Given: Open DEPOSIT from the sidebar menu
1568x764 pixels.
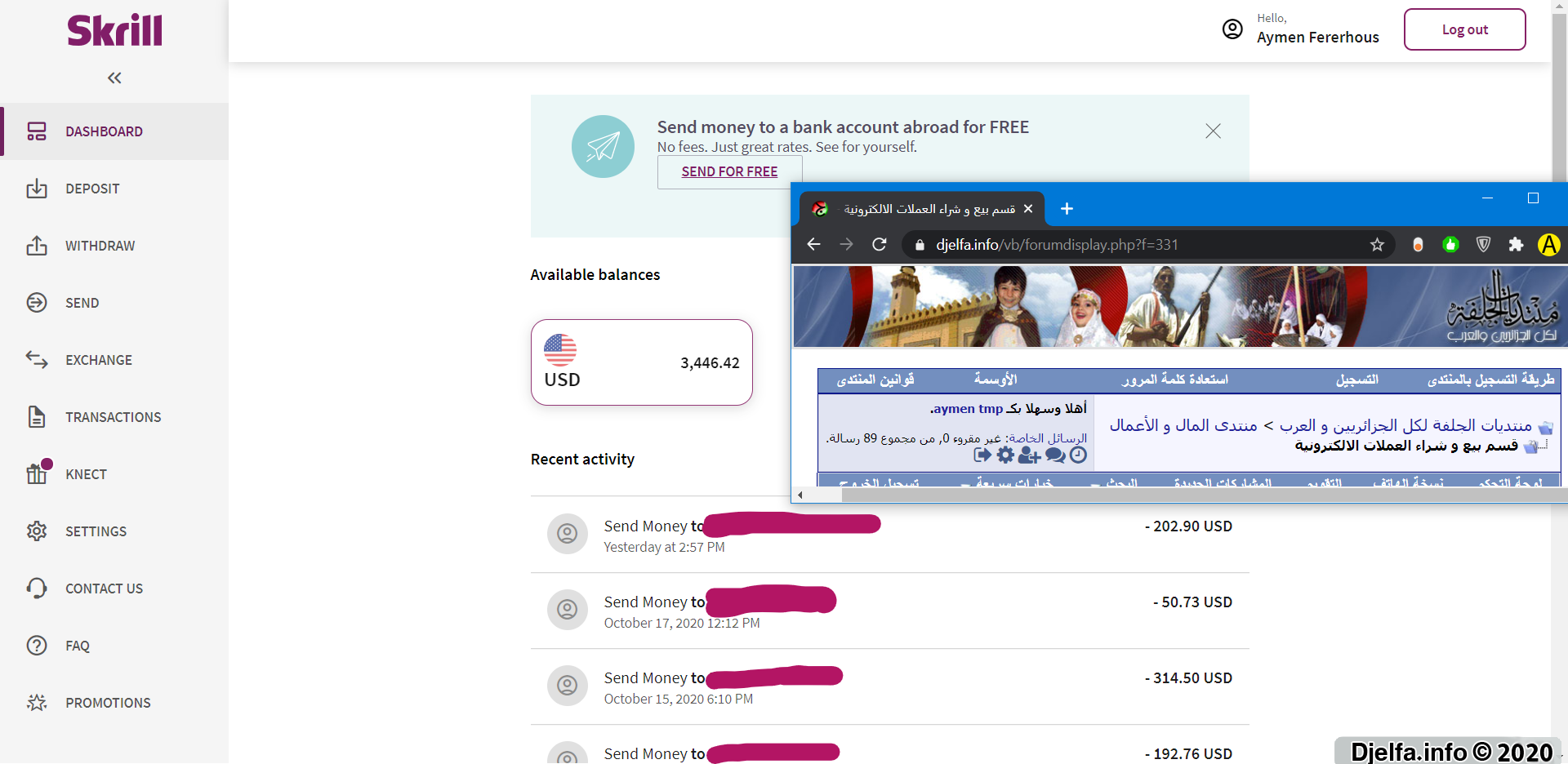Looking at the screenshot, I should [x=92, y=189].
